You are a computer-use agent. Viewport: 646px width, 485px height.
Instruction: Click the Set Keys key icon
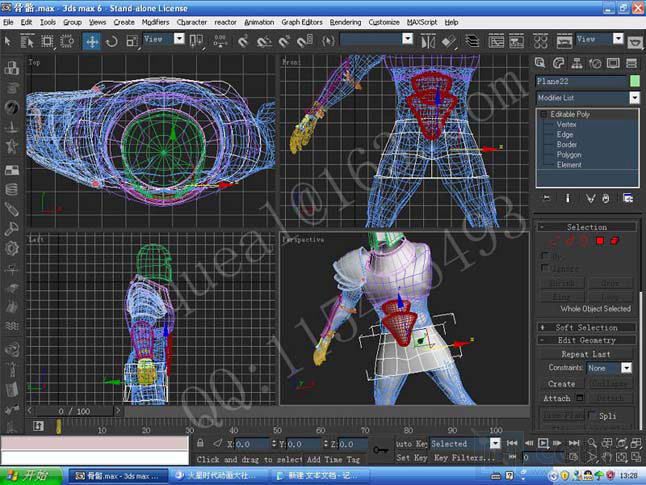(x=381, y=450)
